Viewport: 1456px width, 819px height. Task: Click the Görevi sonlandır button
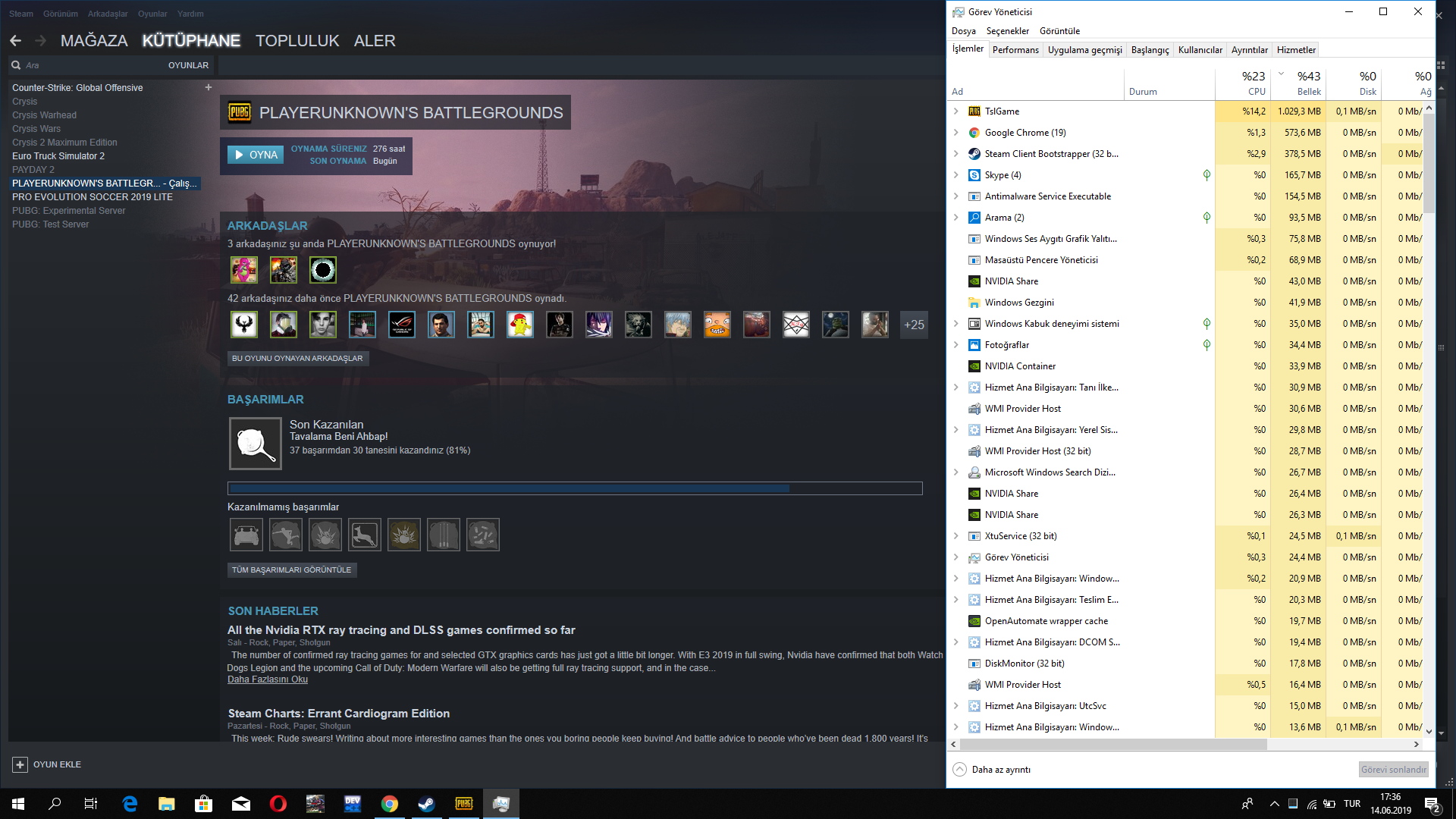(1393, 769)
